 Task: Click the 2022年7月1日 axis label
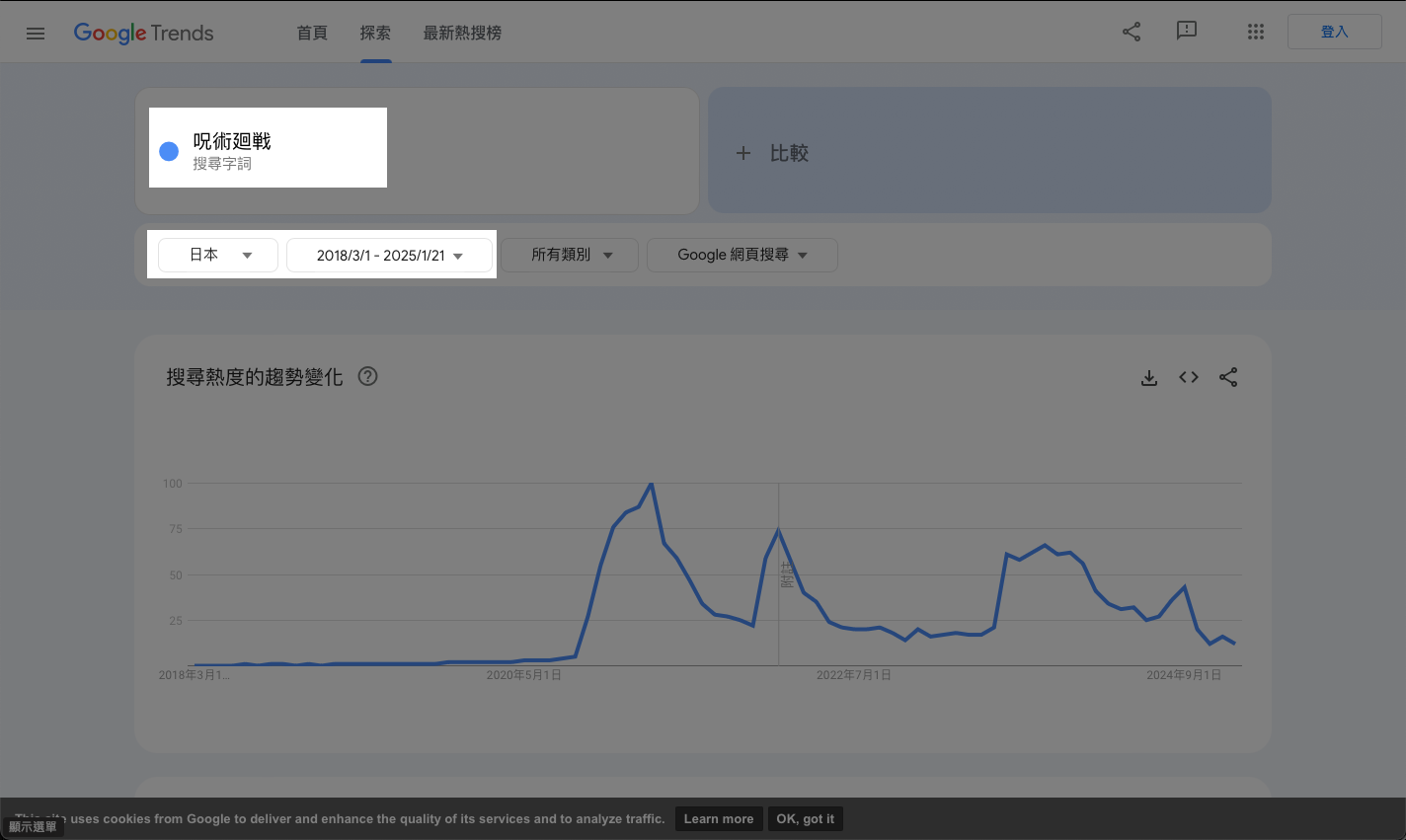pos(853,675)
